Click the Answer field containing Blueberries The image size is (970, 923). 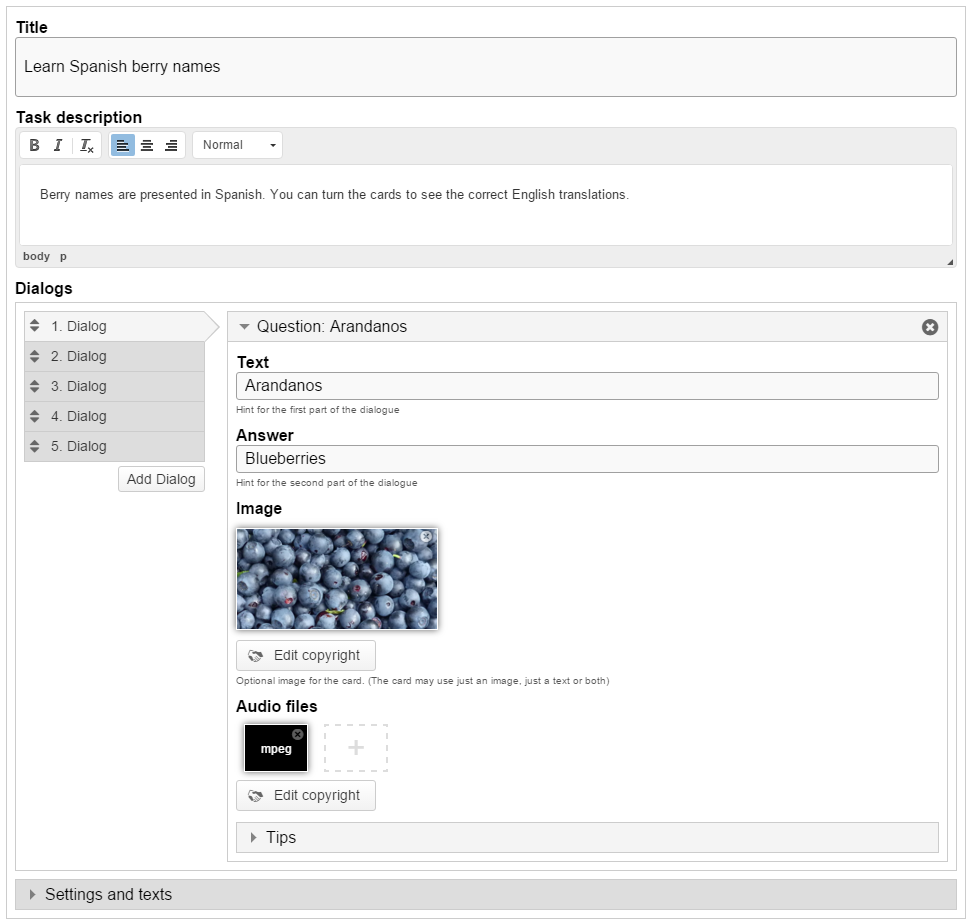click(587, 459)
